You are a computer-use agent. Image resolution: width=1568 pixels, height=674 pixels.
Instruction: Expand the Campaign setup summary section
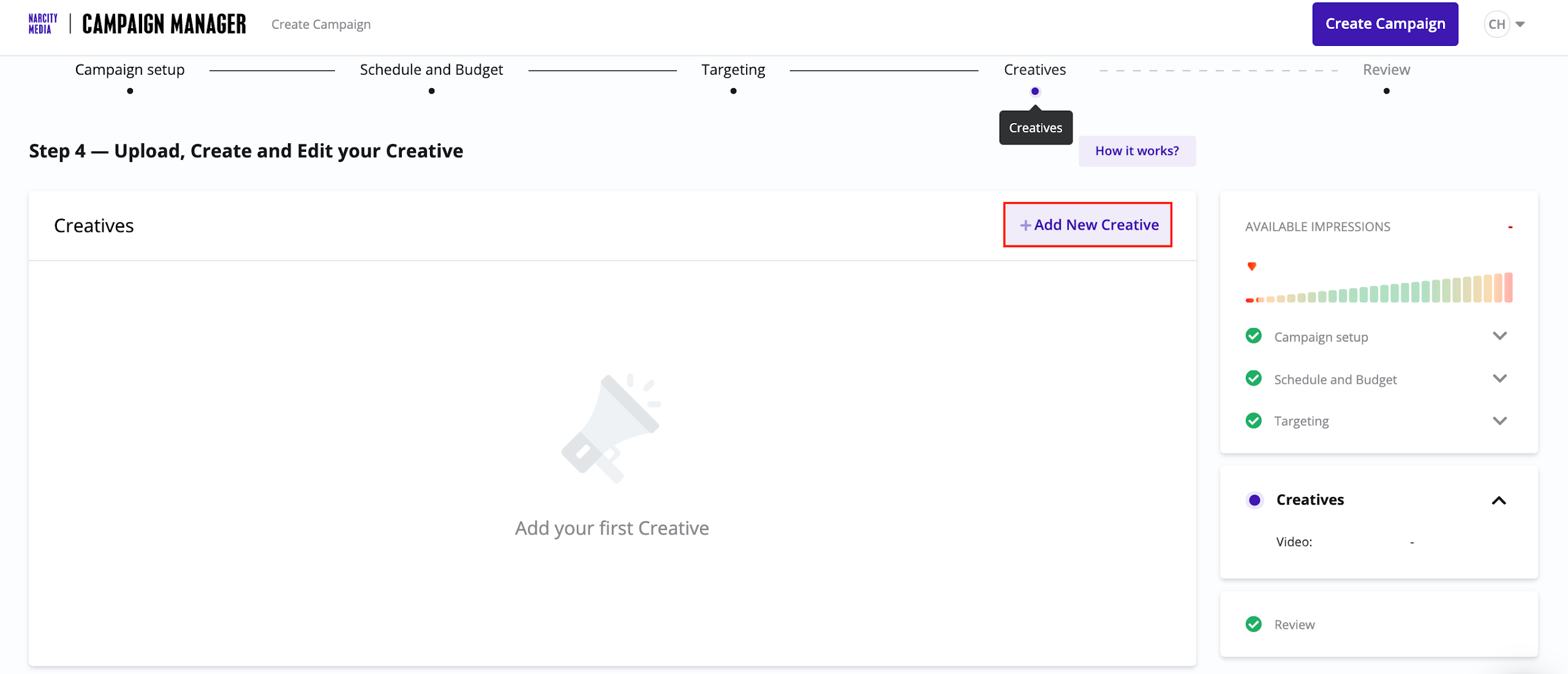1499,336
